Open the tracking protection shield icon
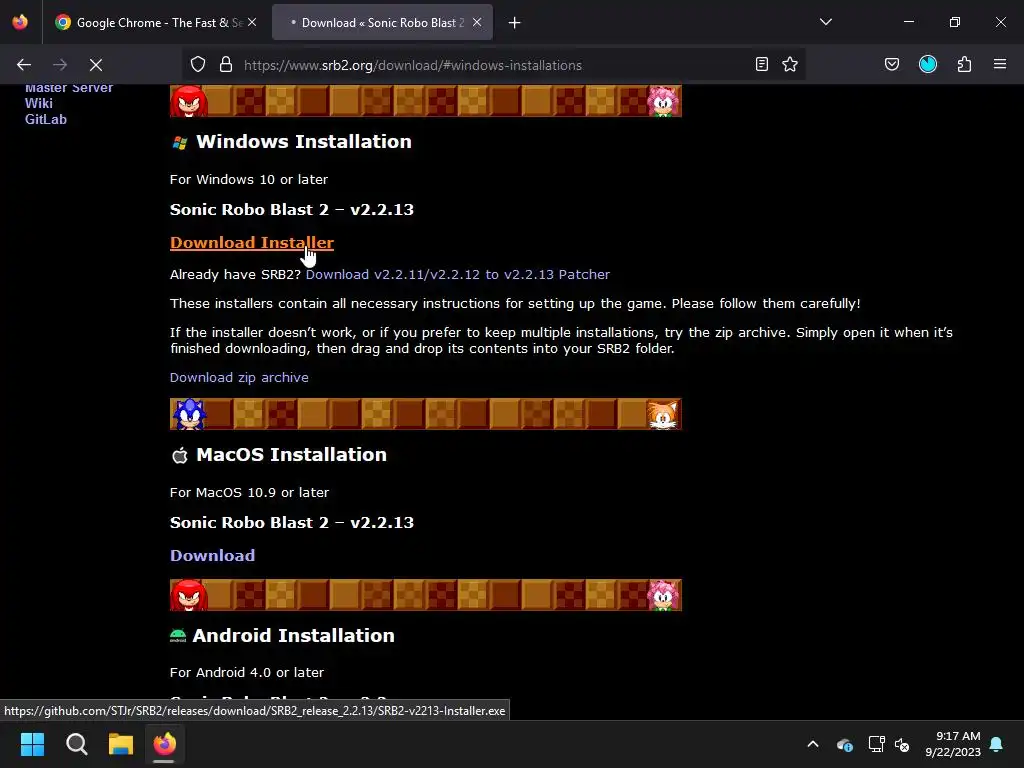 [198, 65]
